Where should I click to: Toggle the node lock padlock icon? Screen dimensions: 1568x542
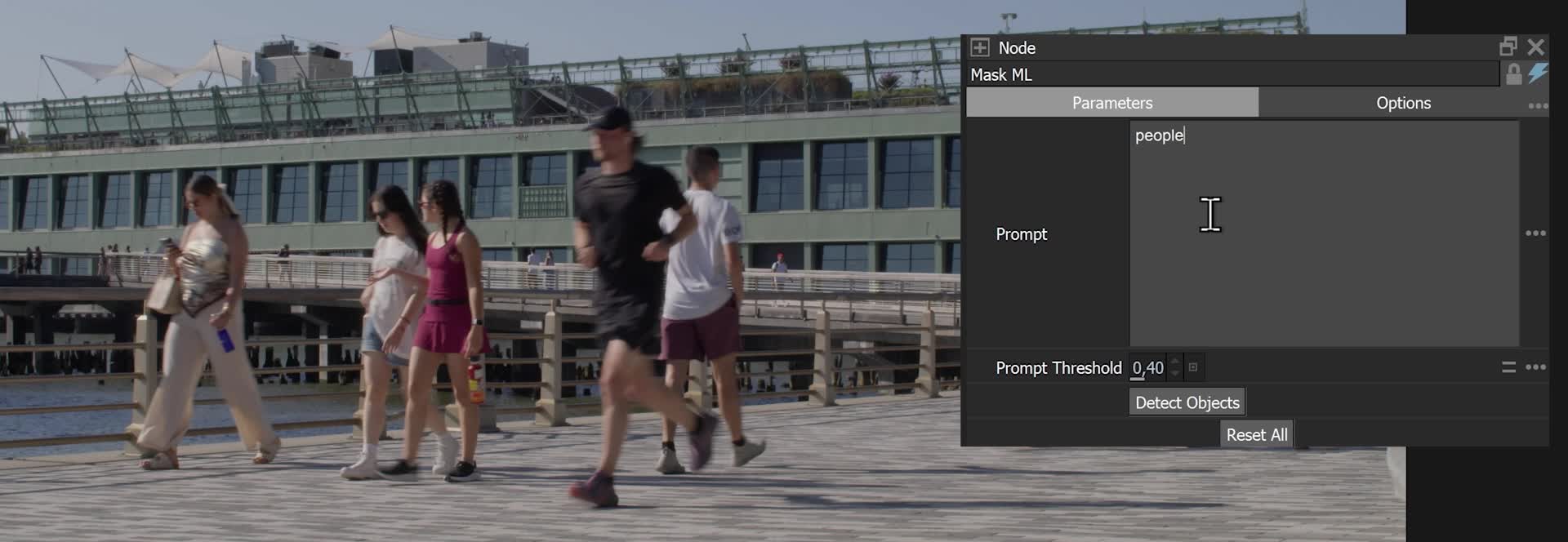coord(1513,74)
